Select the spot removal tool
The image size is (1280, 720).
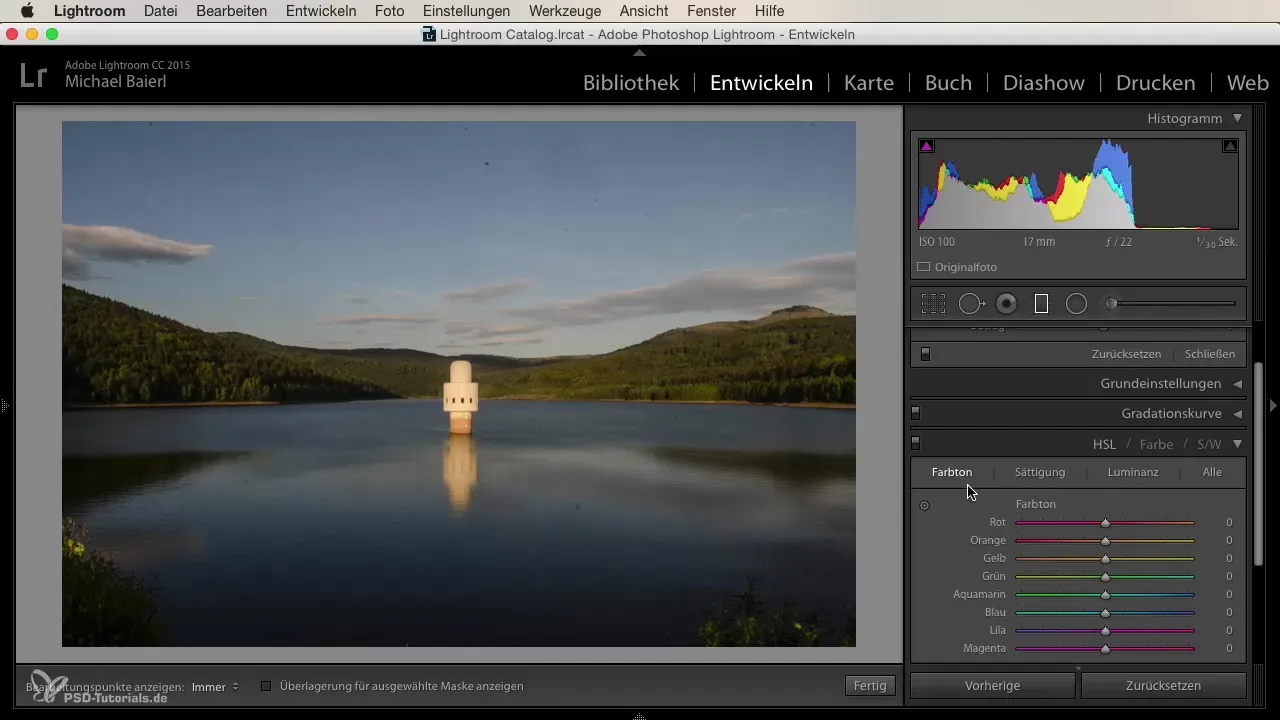coord(971,304)
